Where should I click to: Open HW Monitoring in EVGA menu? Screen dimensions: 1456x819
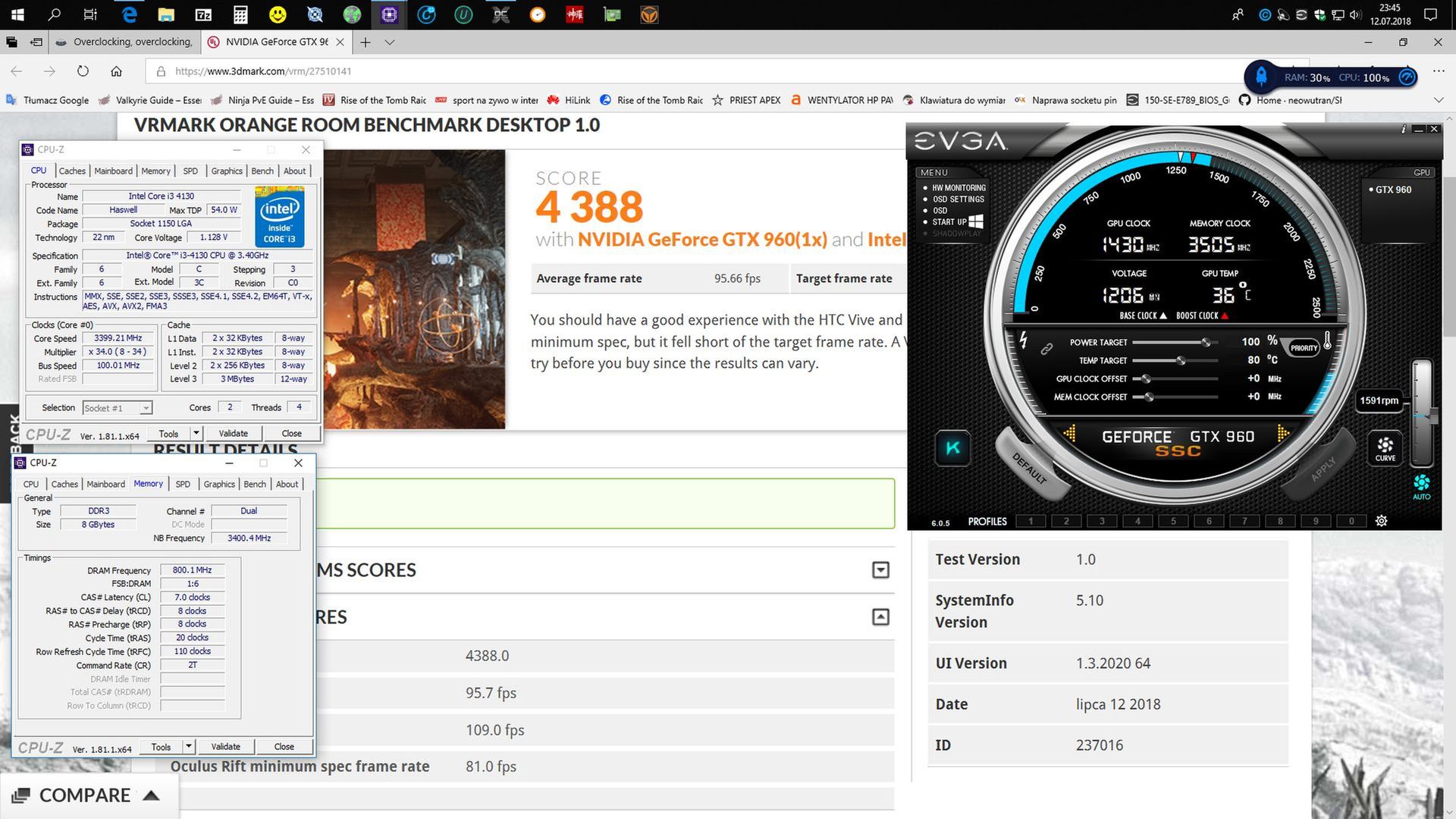pyautogui.click(x=959, y=188)
